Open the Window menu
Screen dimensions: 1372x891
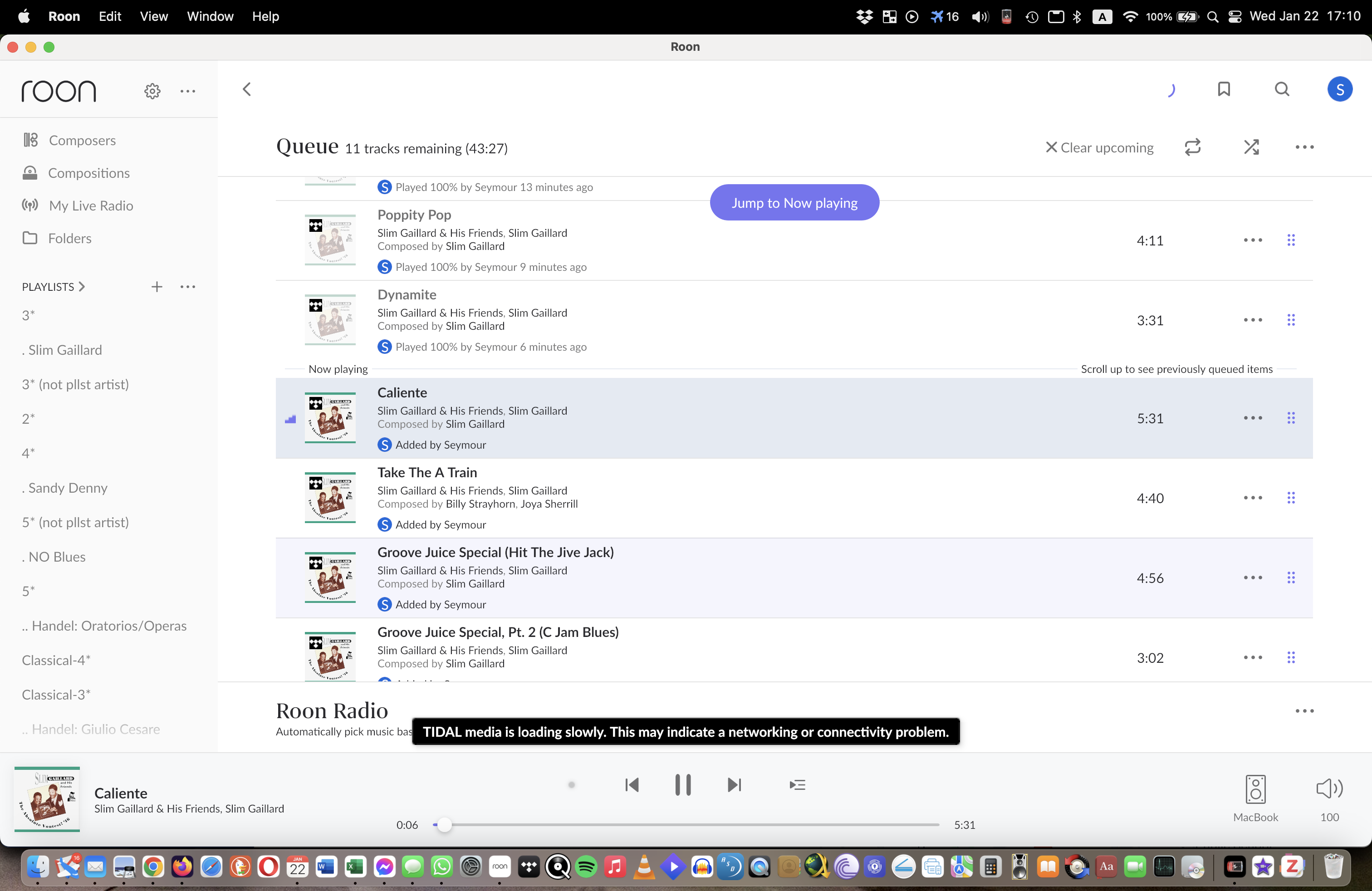(210, 16)
